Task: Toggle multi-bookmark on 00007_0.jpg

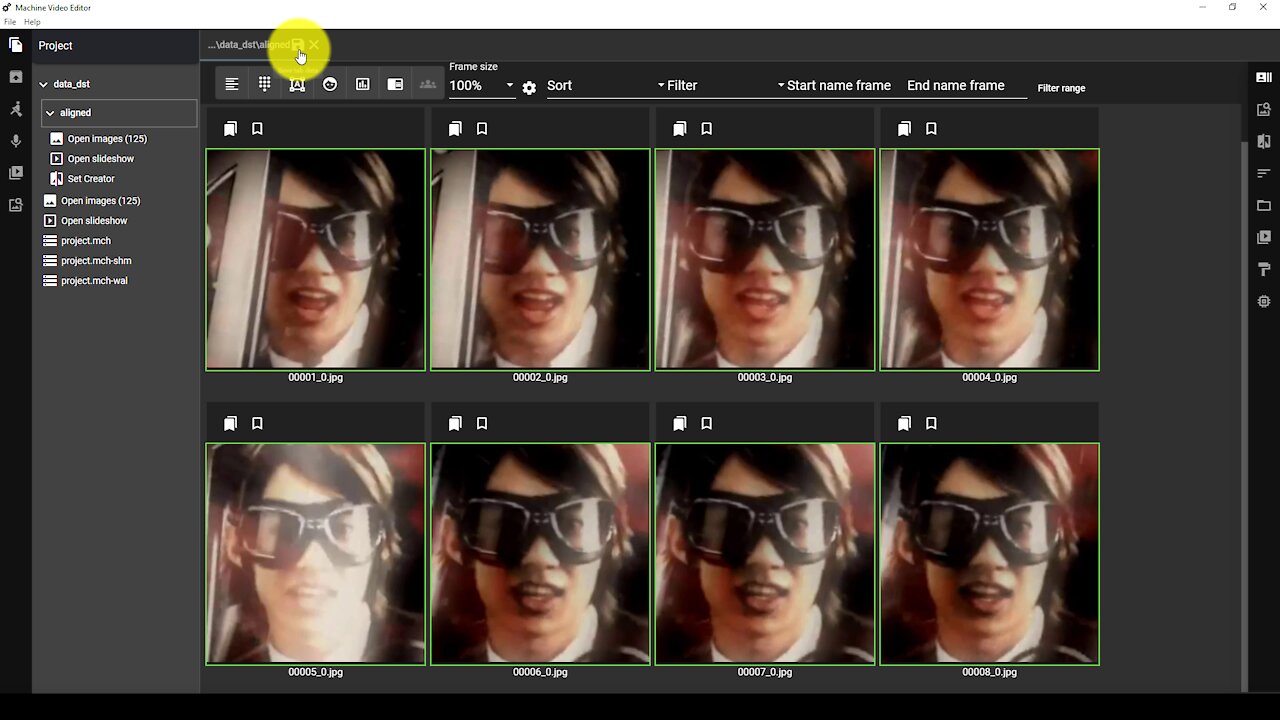Action: point(680,424)
